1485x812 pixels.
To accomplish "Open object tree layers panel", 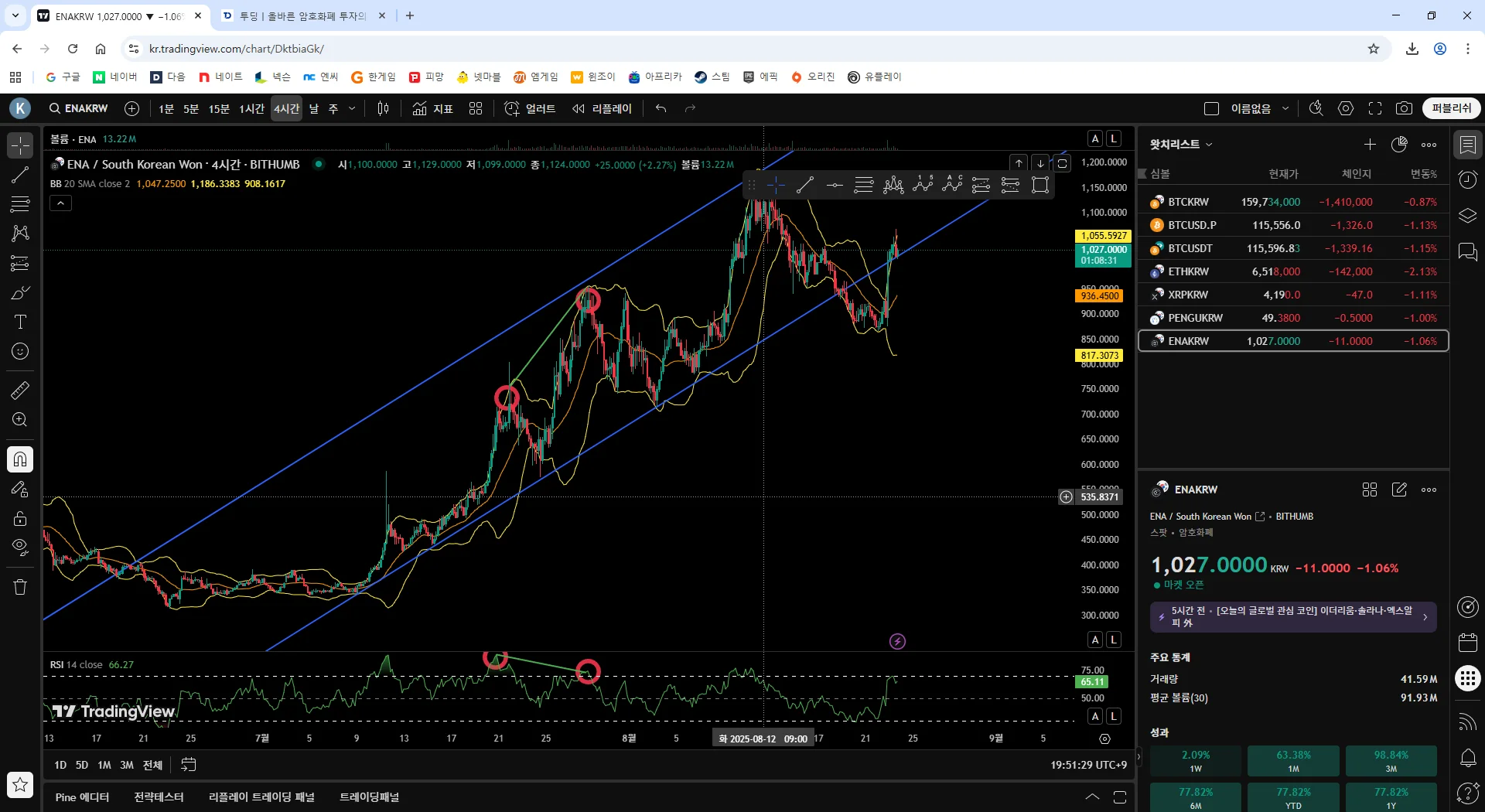I will coord(1467,216).
